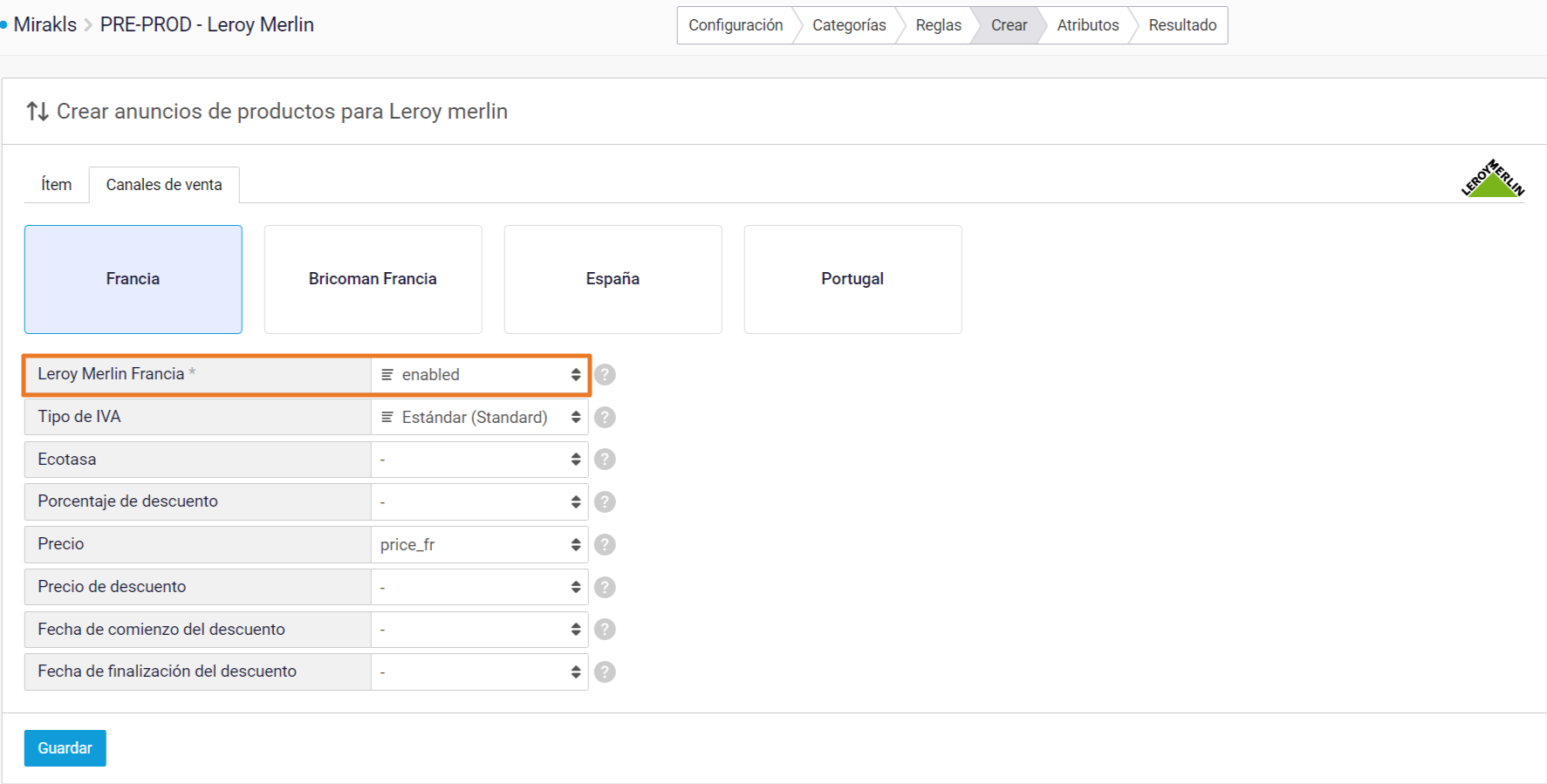Go to the Configuración step
Image resolution: width=1547 pixels, height=784 pixels.
point(736,25)
